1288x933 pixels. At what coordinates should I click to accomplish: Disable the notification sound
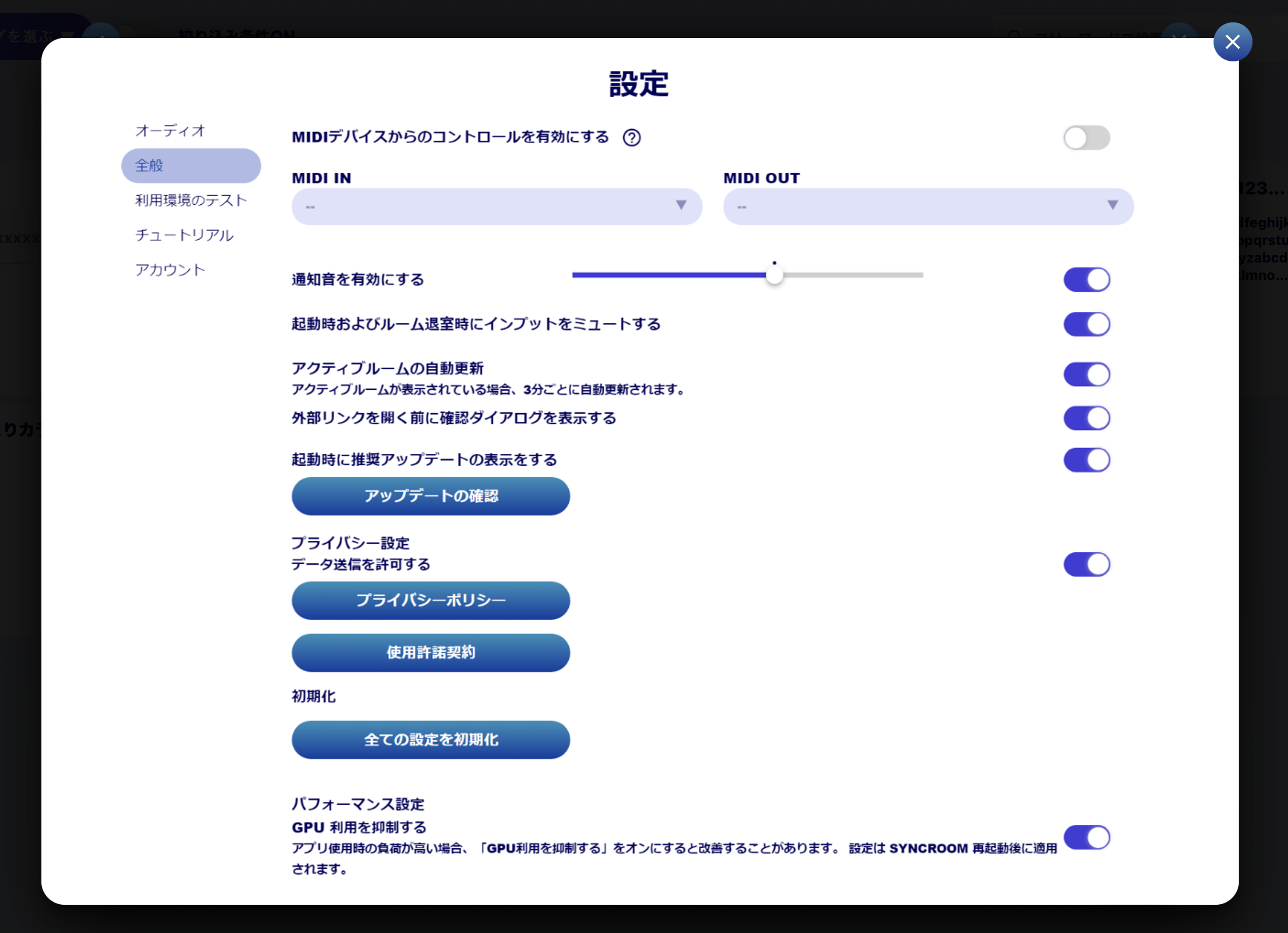coord(1086,279)
